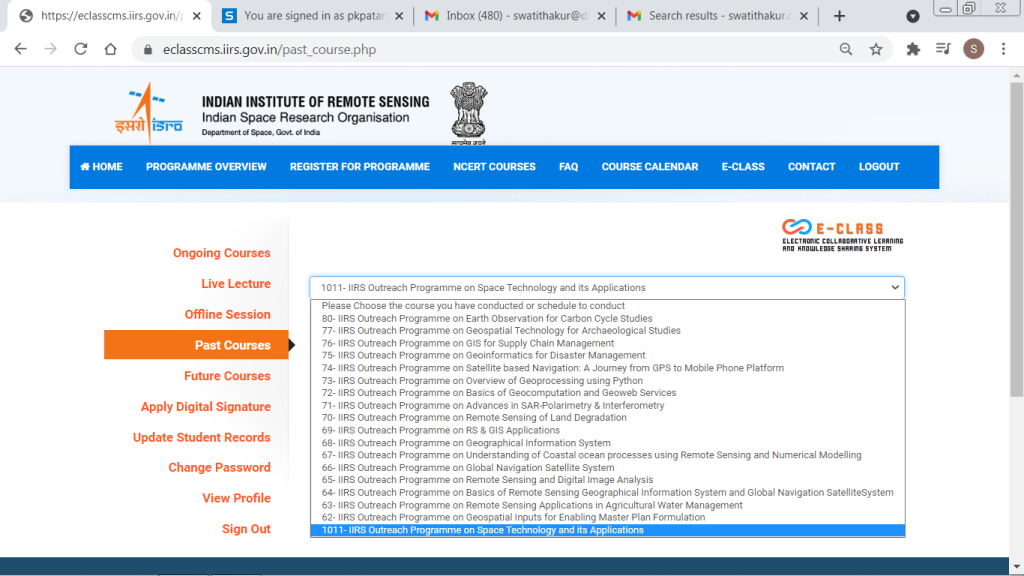Switch to the Gmail Inbox tab
This screenshot has width=1024, height=576.
tap(513, 16)
